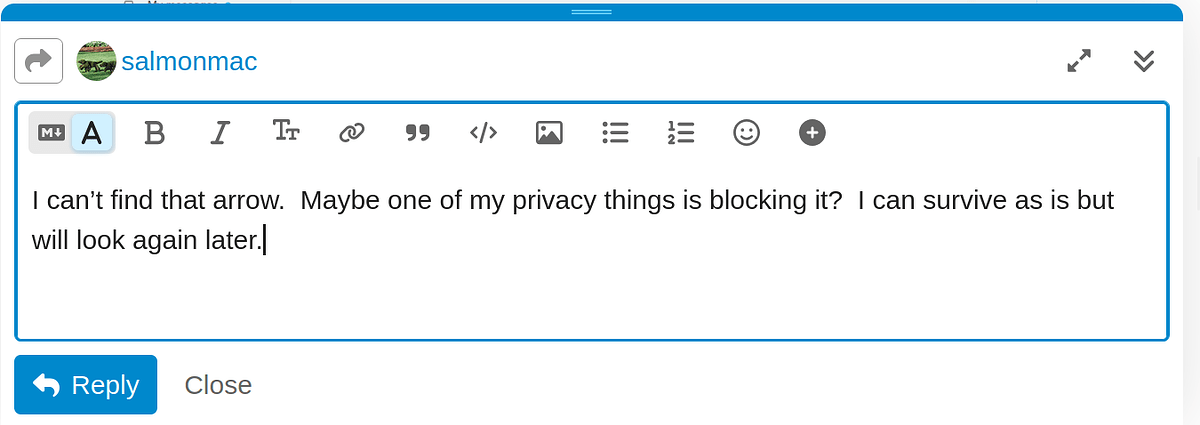
Task: Start a bulleted list
Action: click(615, 132)
